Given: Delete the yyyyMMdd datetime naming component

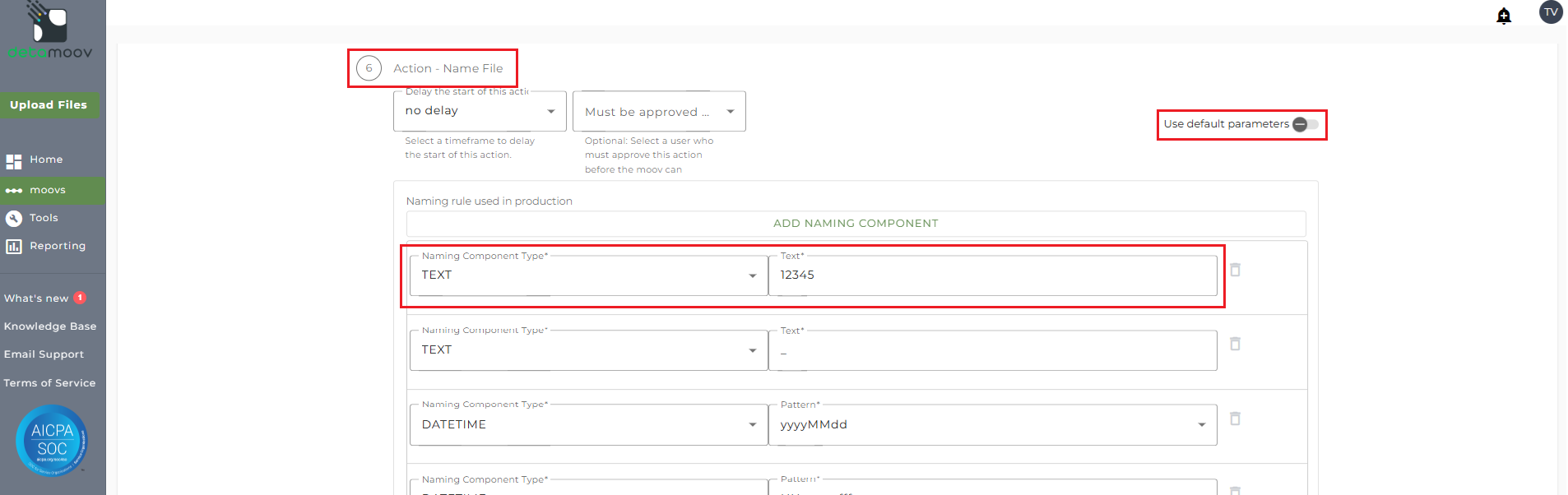Looking at the screenshot, I should pyautogui.click(x=1235, y=419).
